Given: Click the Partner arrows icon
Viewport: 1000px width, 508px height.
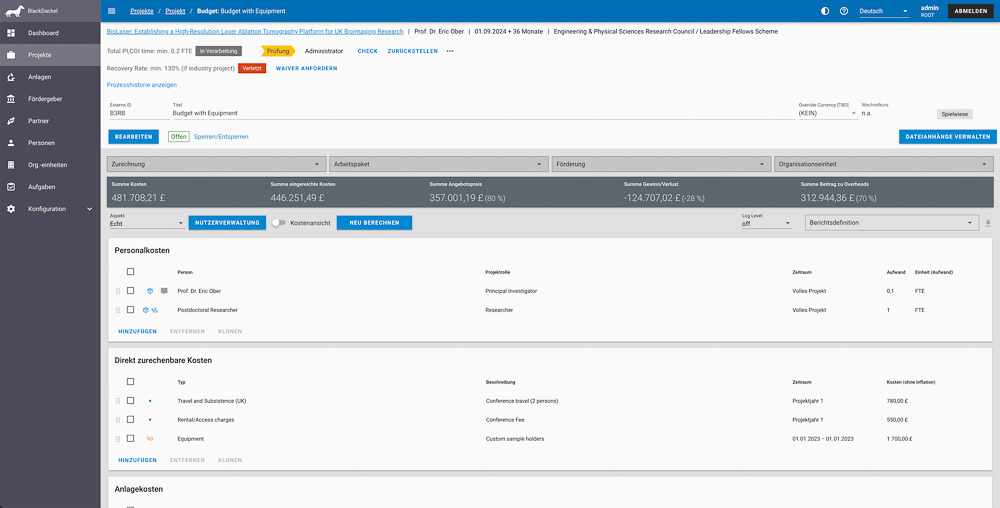Looking at the screenshot, I should [x=11, y=120].
